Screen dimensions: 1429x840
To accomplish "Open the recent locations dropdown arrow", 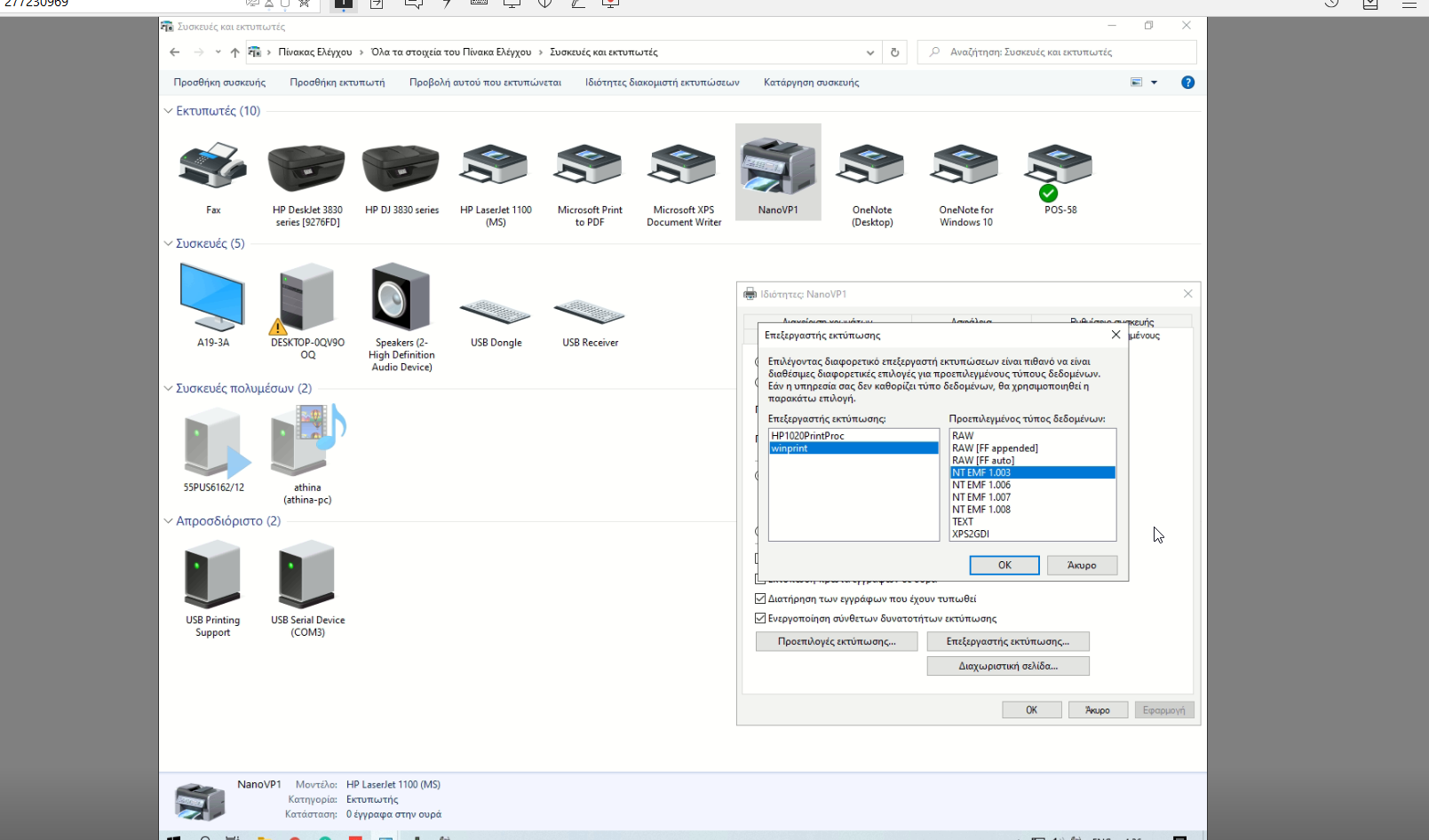I will (x=218, y=52).
